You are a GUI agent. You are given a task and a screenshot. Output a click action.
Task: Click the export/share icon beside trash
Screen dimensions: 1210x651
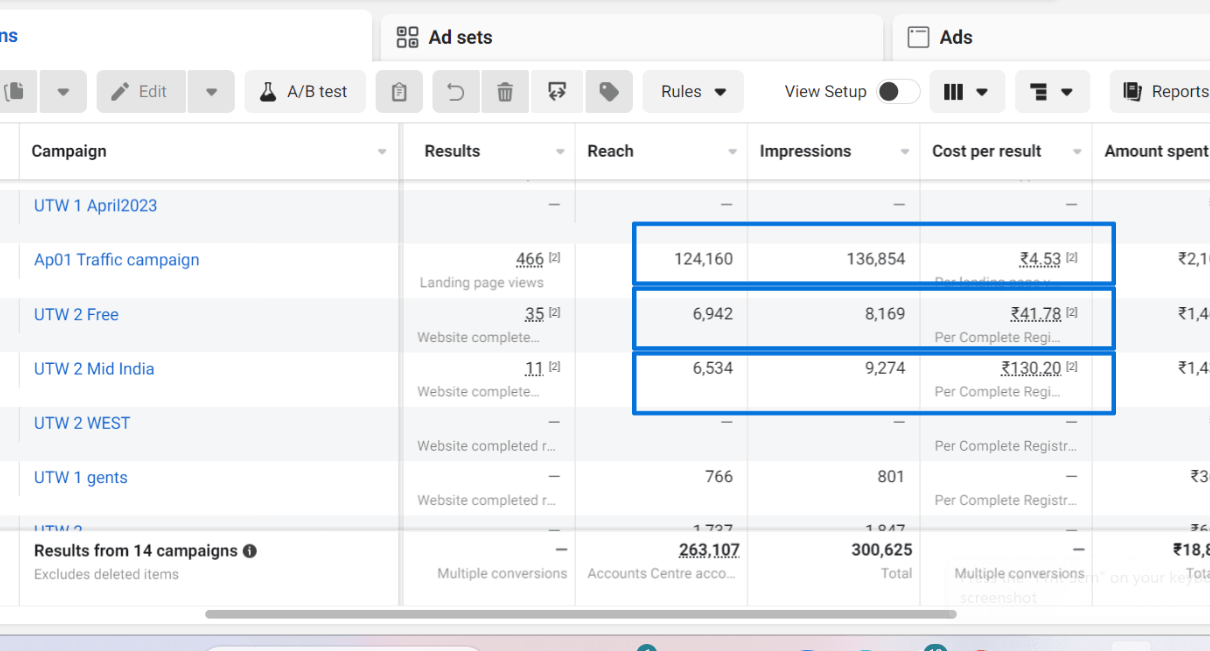point(557,92)
